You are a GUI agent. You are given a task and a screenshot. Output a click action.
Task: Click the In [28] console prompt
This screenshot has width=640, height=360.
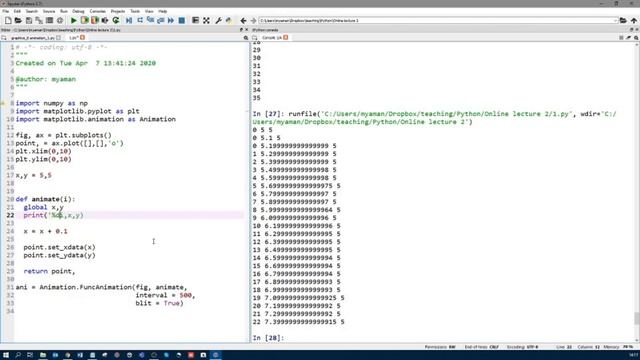tap(268, 338)
